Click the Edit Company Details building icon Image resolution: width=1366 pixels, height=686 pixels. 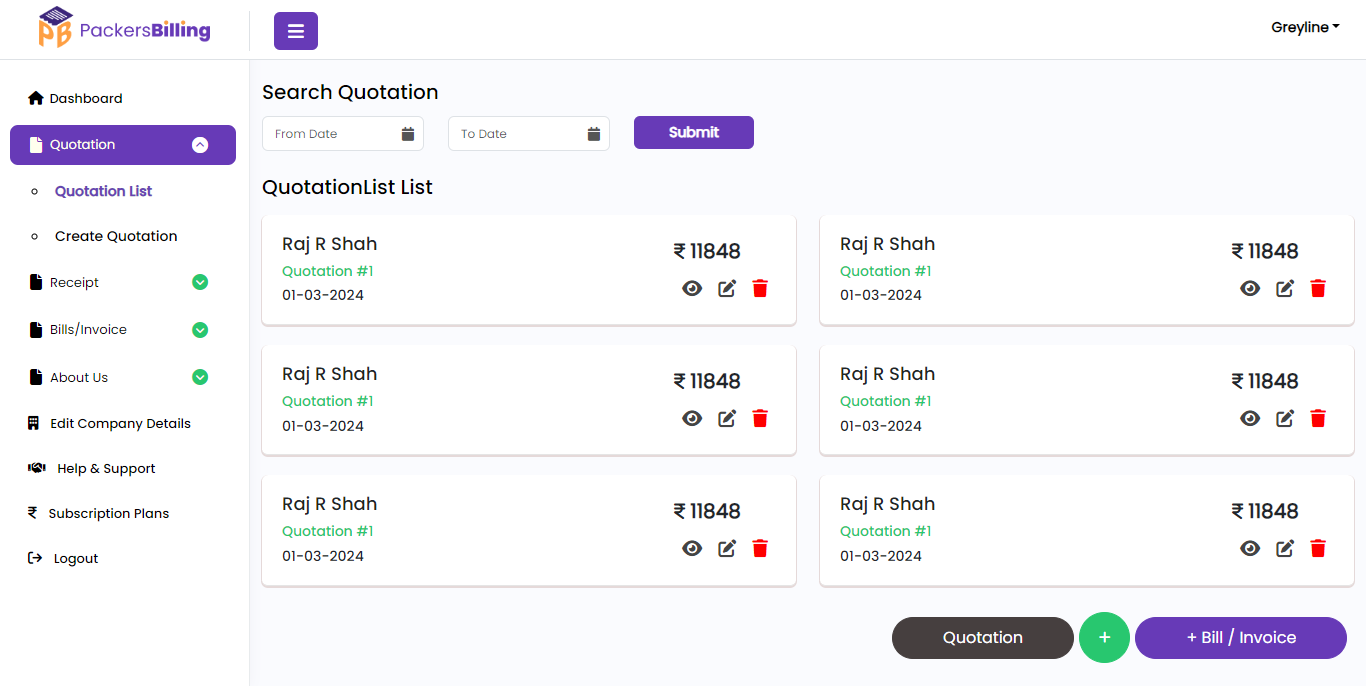(x=34, y=423)
